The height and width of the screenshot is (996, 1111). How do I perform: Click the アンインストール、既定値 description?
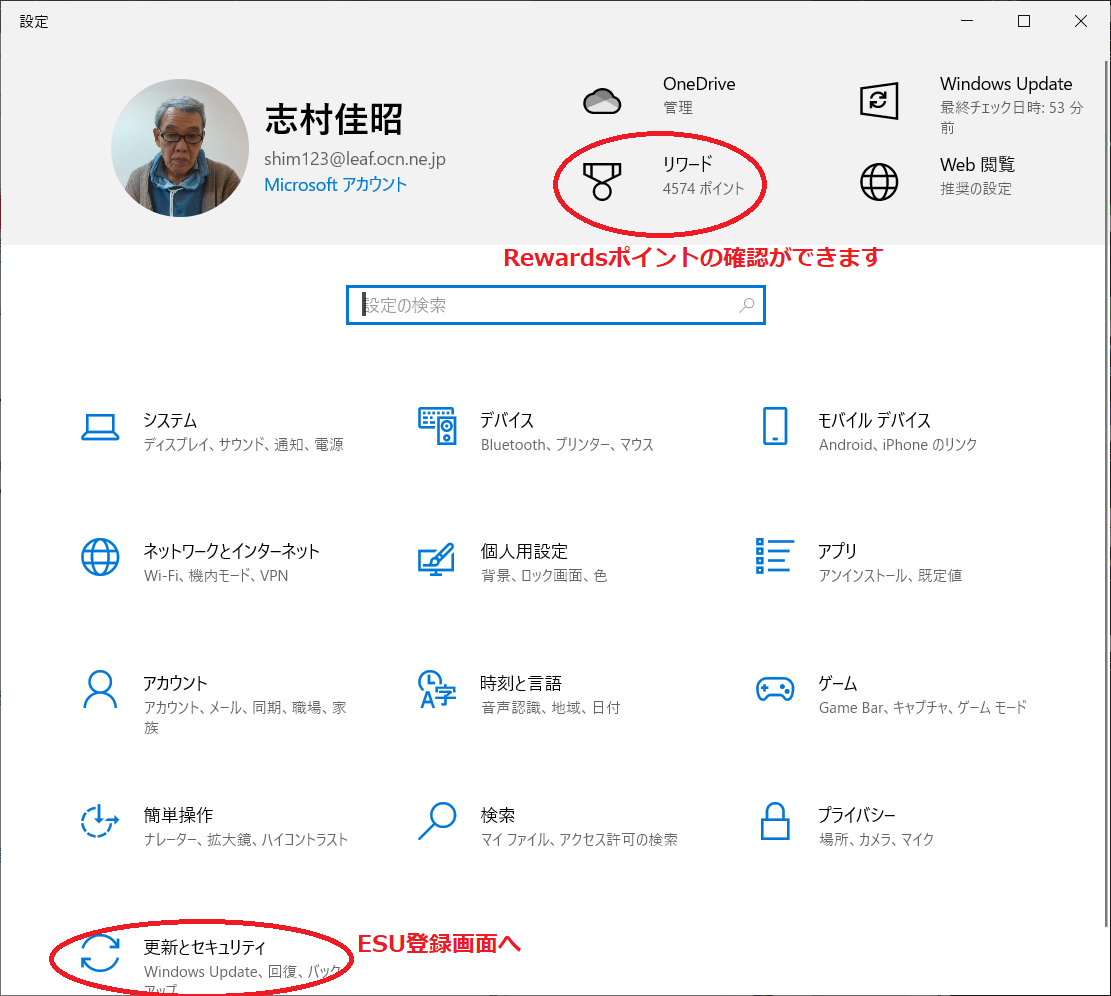[x=890, y=576]
